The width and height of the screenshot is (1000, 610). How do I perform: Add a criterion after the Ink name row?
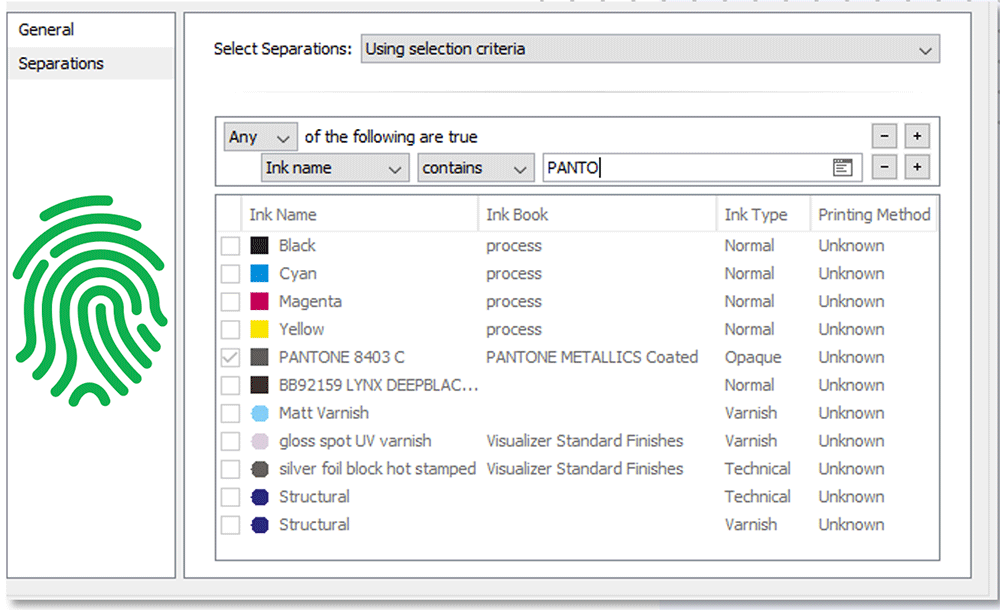pyautogui.click(x=916, y=168)
